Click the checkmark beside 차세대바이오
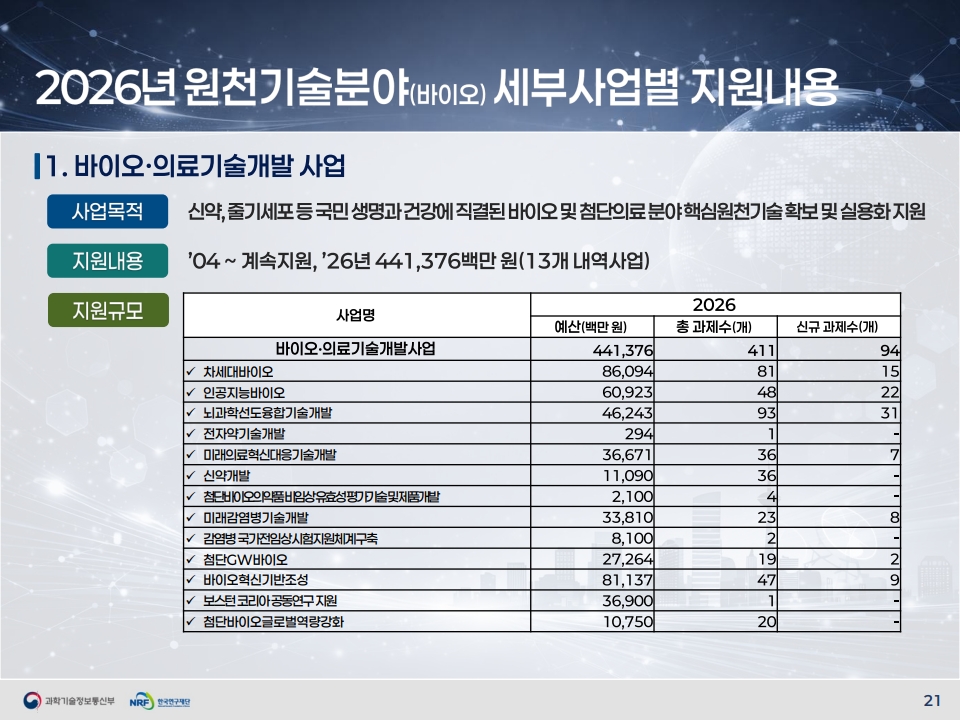This screenshot has width=960, height=720. tap(191, 371)
